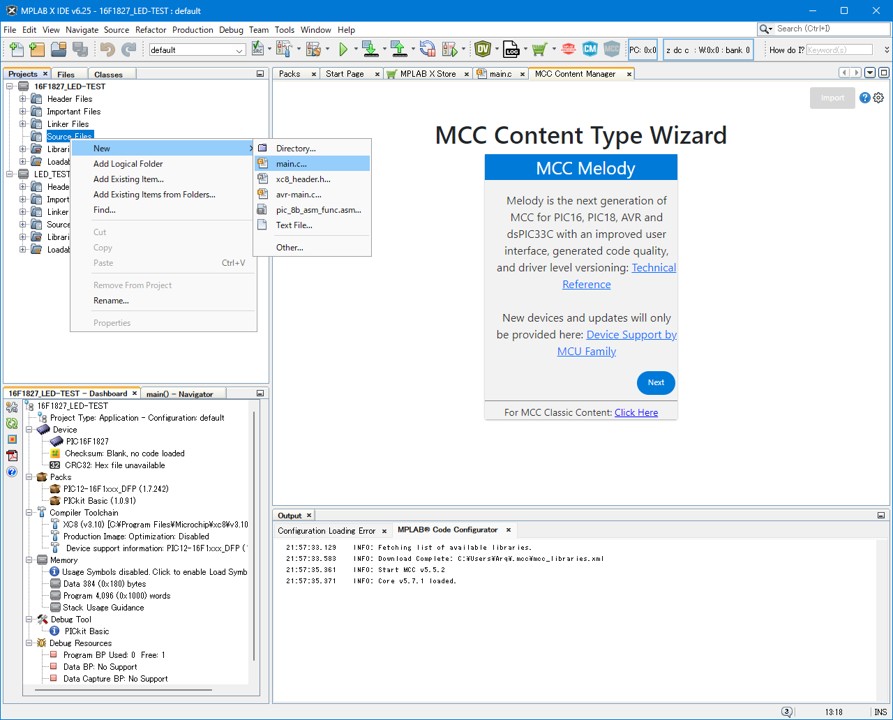Click the refresh icon in Dashboard sidebar
The width and height of the screenshot is (893, 720).
(12, 423)
